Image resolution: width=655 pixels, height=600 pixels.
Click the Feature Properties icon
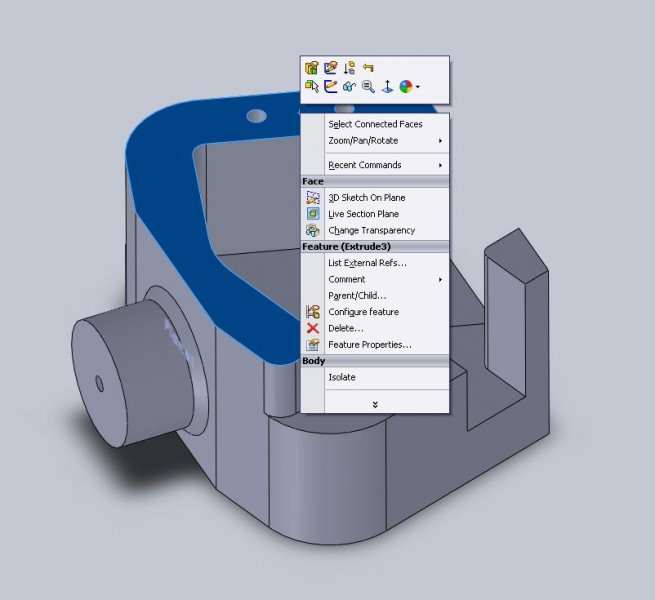pyautogui.click(x=312, y=345)
